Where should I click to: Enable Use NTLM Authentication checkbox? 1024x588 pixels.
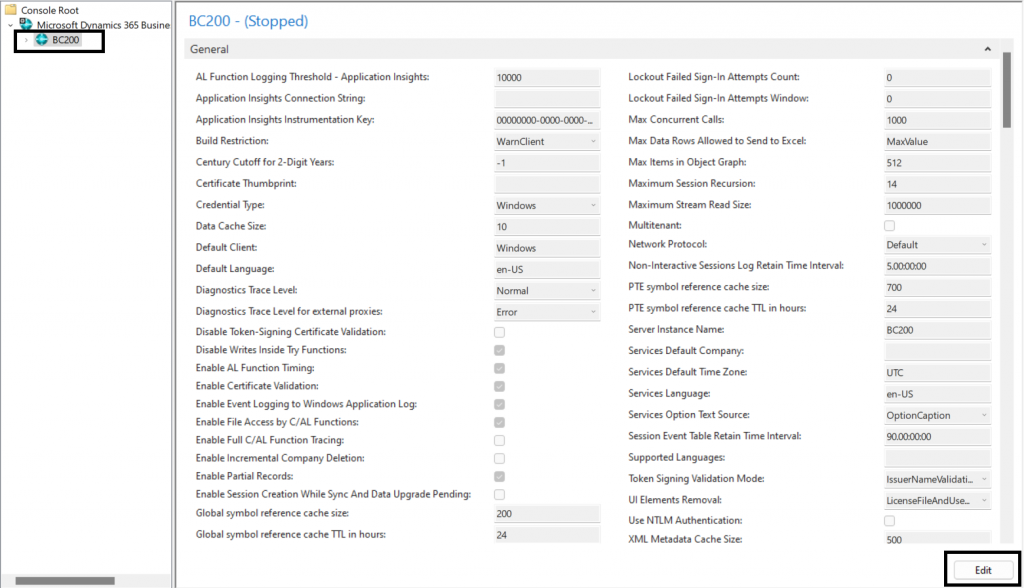(x=890, y=521)
